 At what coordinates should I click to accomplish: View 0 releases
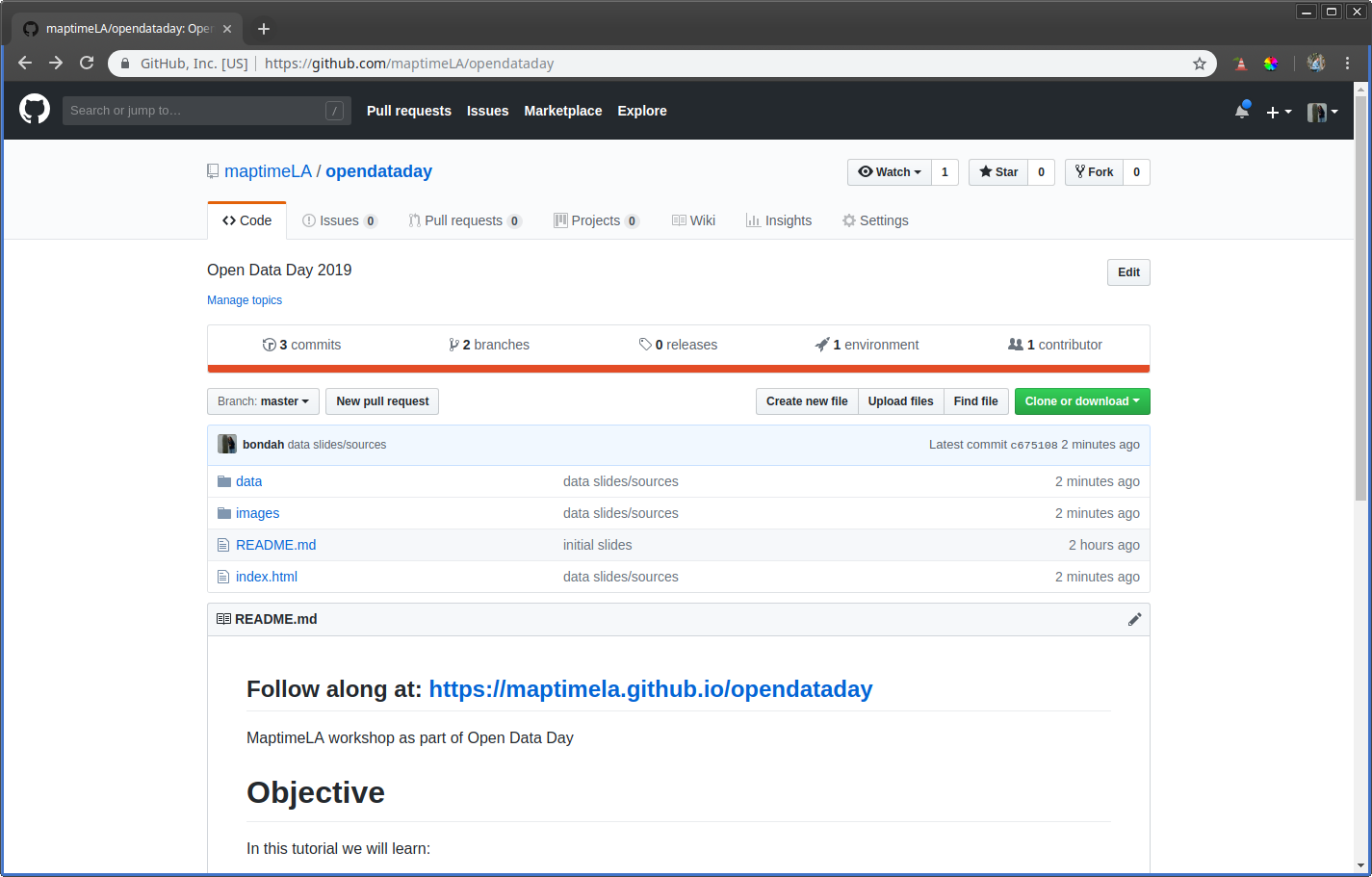point(678,345)
